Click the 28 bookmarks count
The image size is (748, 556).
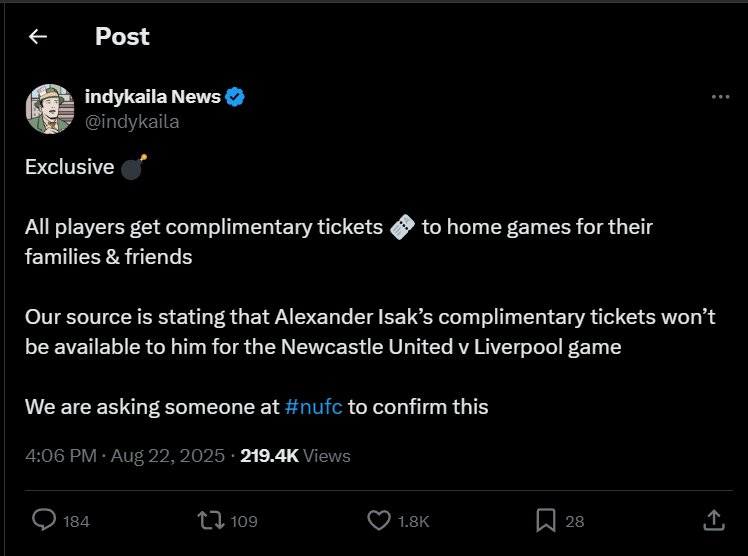[x=574, y=521]
